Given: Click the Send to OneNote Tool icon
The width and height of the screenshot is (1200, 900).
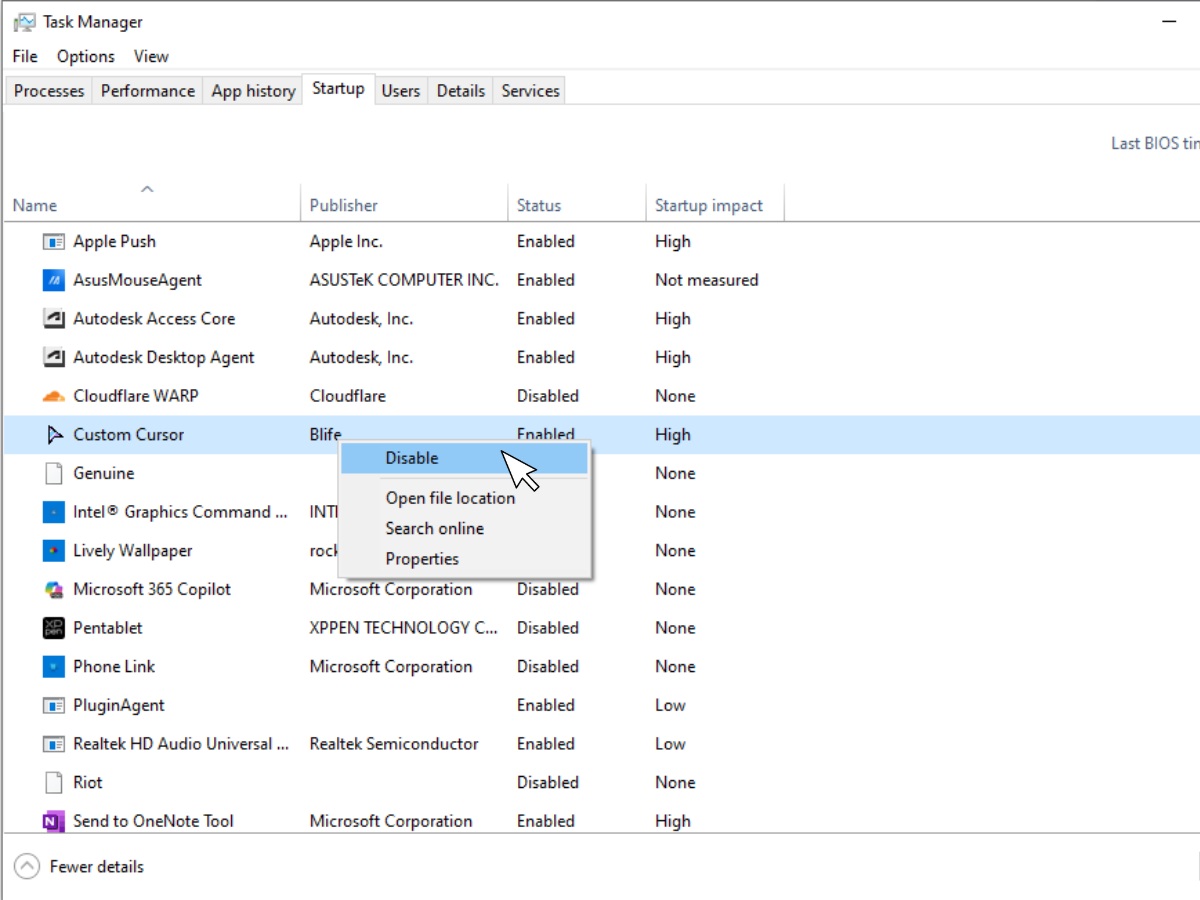Looking at the screenshot, I should [x=54, y=821].
